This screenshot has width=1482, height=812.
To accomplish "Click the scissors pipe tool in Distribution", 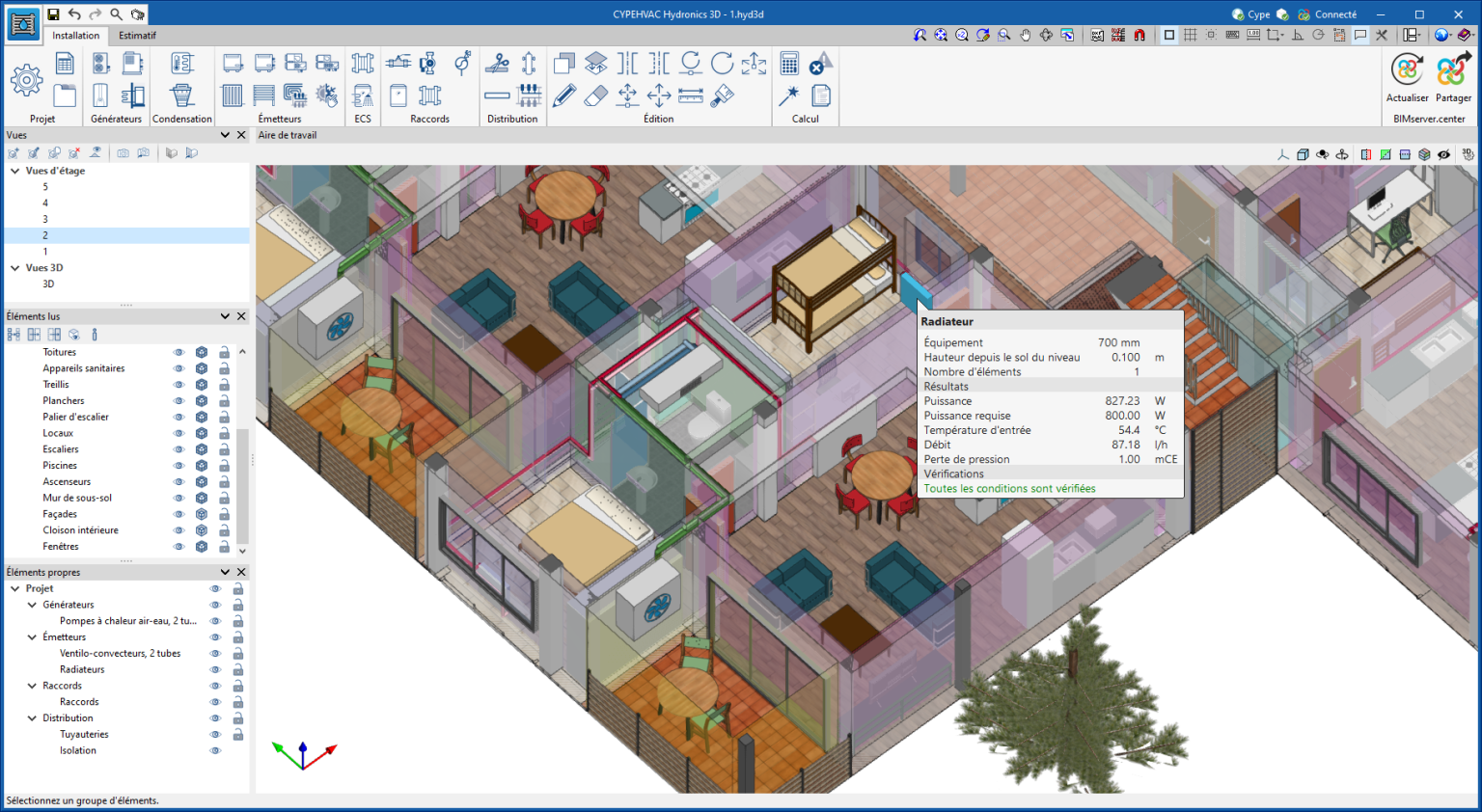I will (497, 64).
